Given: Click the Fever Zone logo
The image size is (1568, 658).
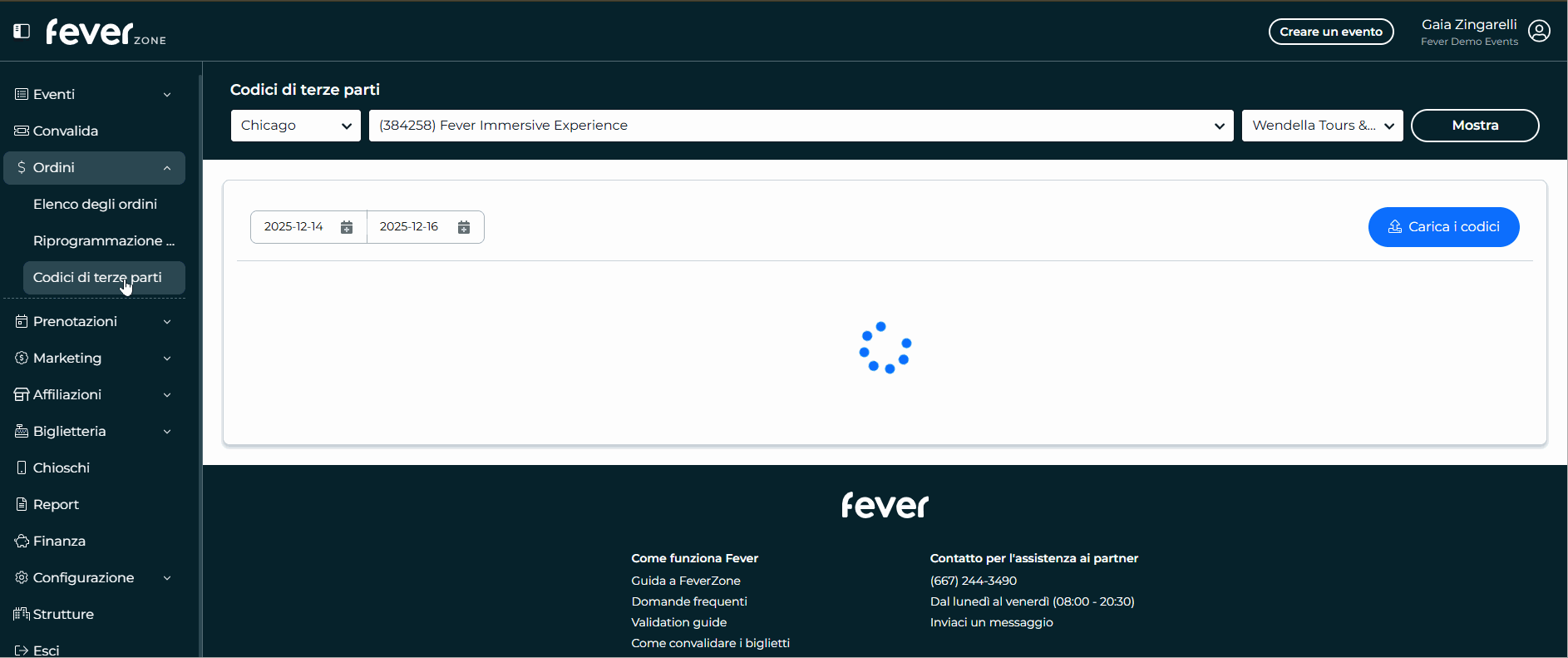Looking at the screenshot, I should [106, 32].
